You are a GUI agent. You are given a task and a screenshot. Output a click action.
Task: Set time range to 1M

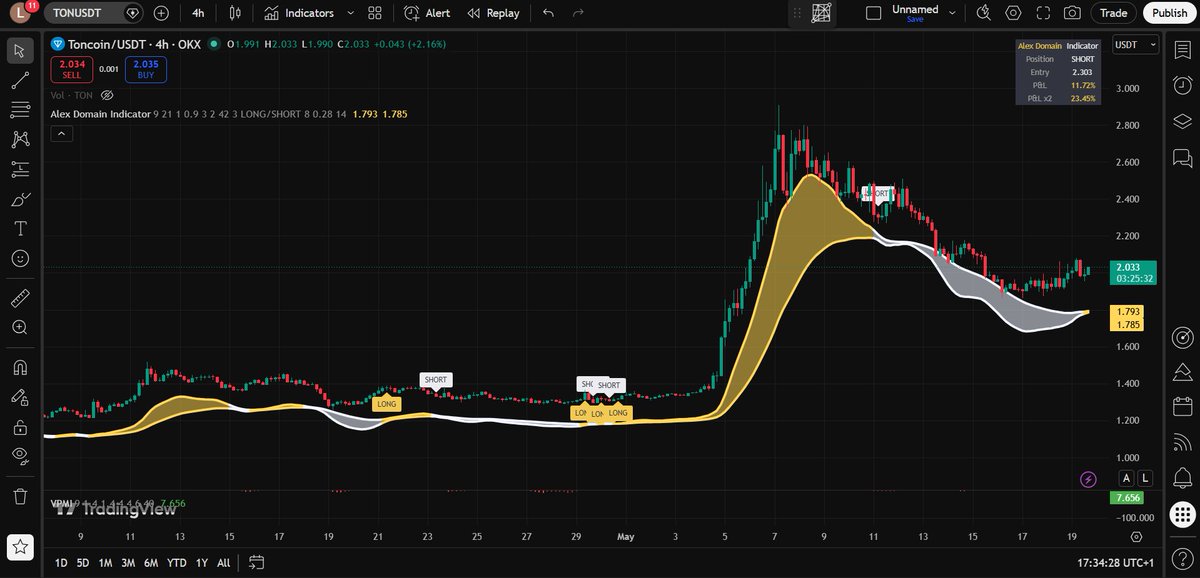pos(105,562)
